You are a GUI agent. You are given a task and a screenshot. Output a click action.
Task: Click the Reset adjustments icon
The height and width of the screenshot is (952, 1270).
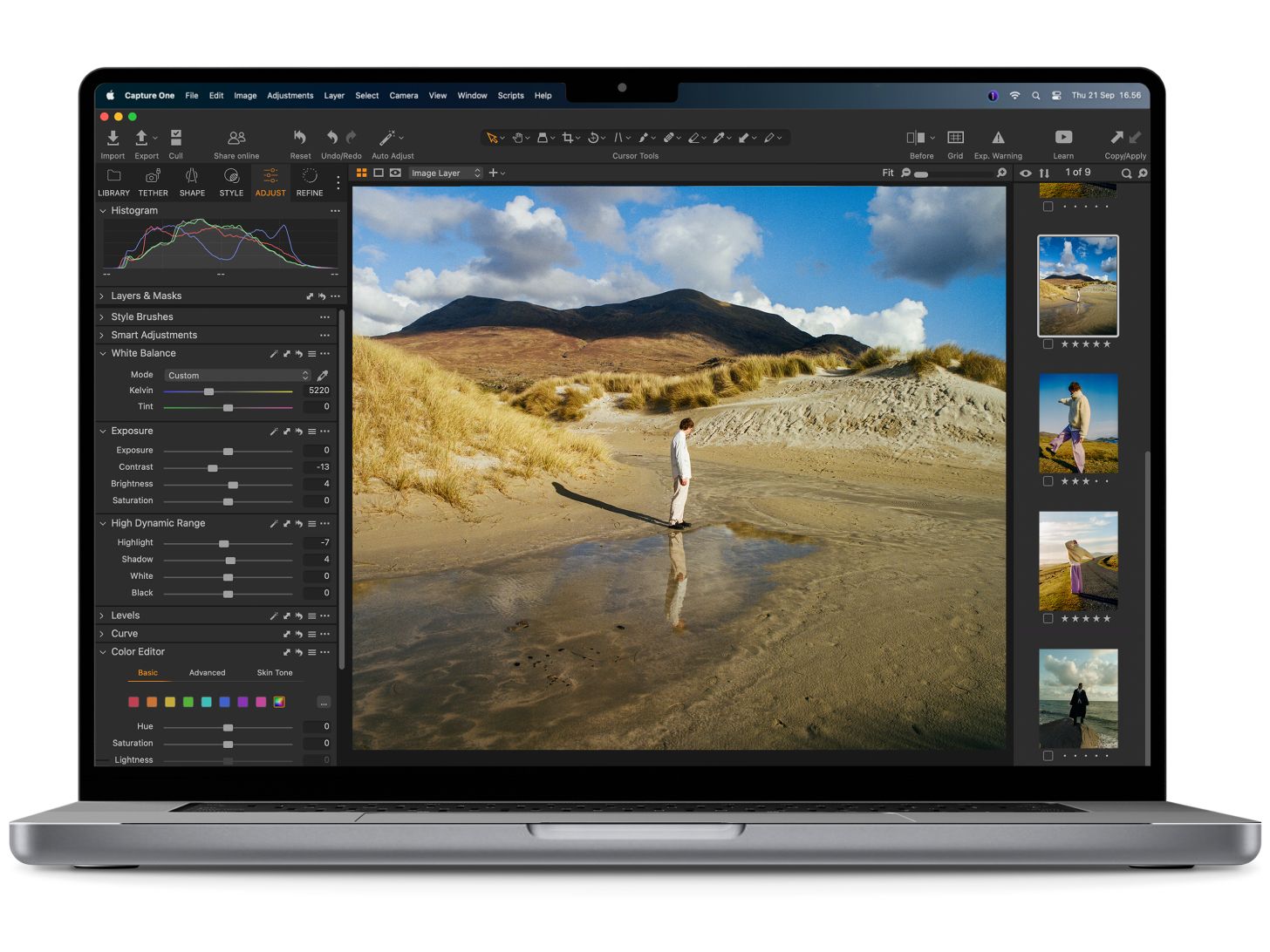(300, 138)
